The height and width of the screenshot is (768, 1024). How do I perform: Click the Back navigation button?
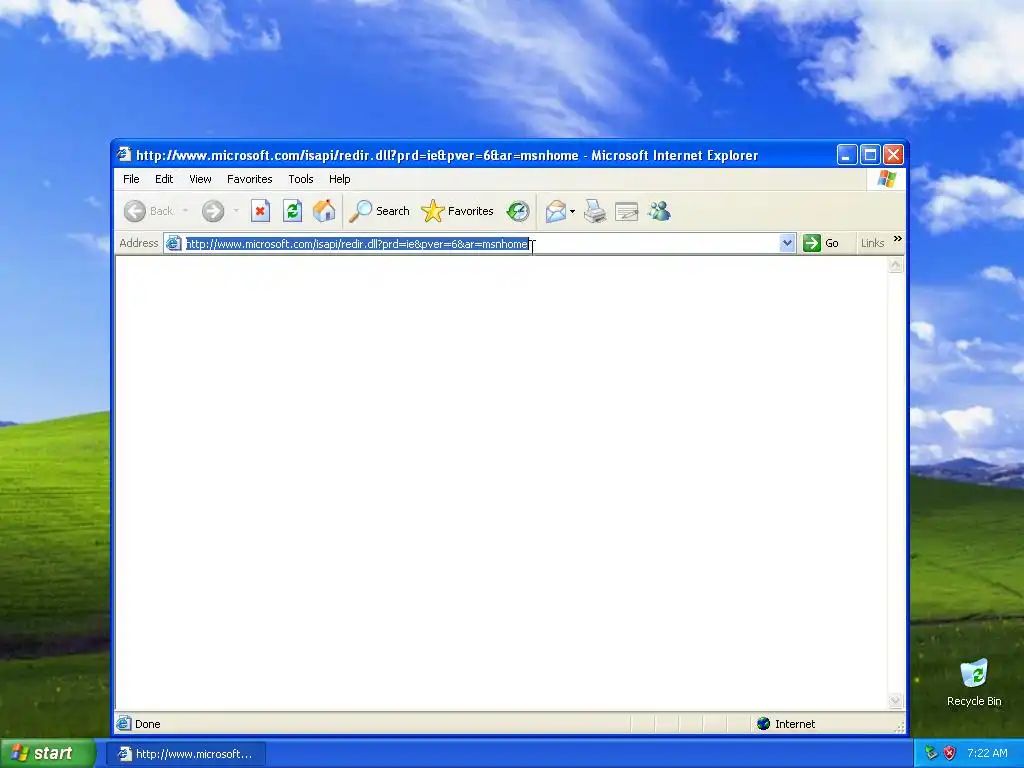(149, 211)
